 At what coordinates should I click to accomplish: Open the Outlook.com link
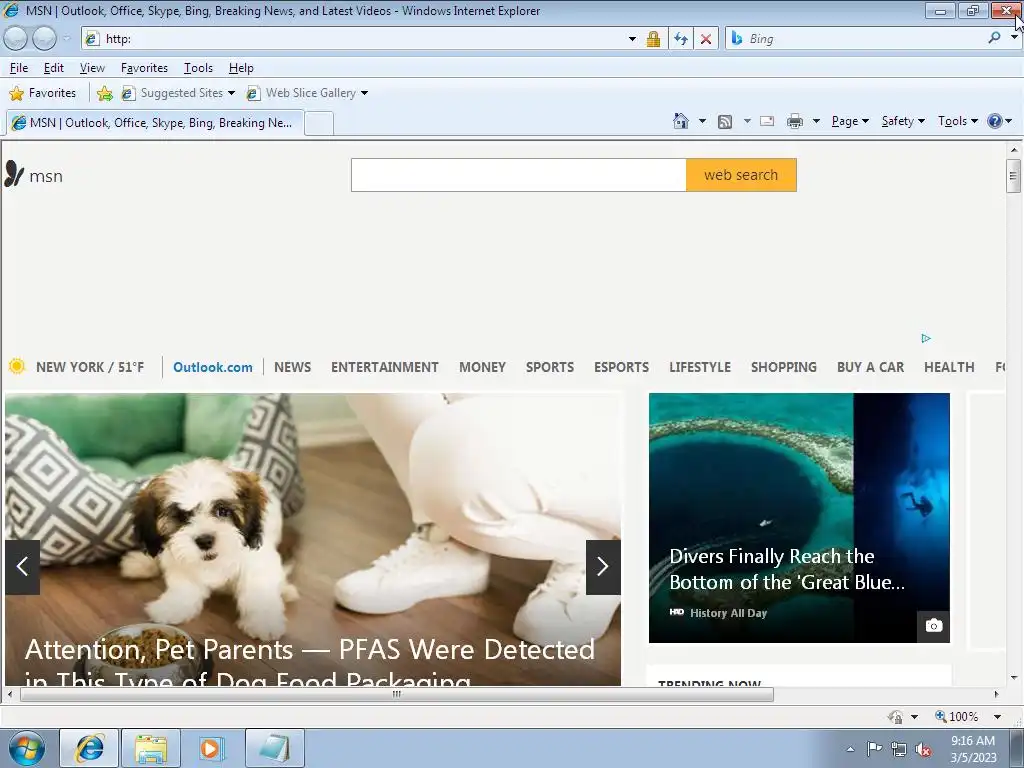(212, 367)
